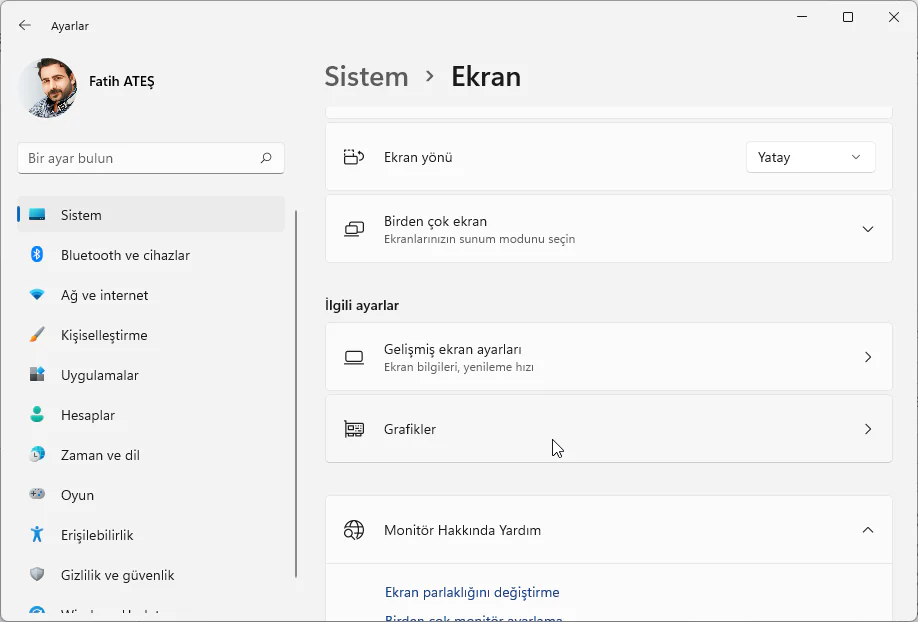Screen dimensions: 918x622
Task: Click the profile picture of Fatih ATEŞ
Action: (48, 87)
